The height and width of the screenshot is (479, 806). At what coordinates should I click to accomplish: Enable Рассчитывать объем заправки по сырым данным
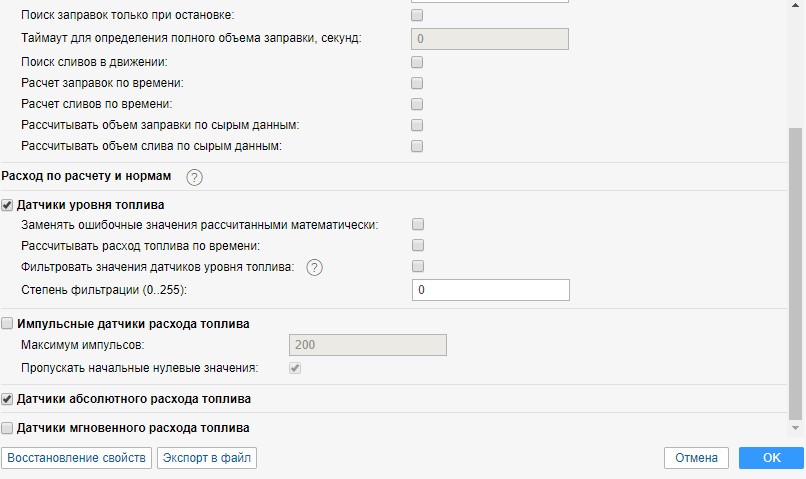point(417,125)
